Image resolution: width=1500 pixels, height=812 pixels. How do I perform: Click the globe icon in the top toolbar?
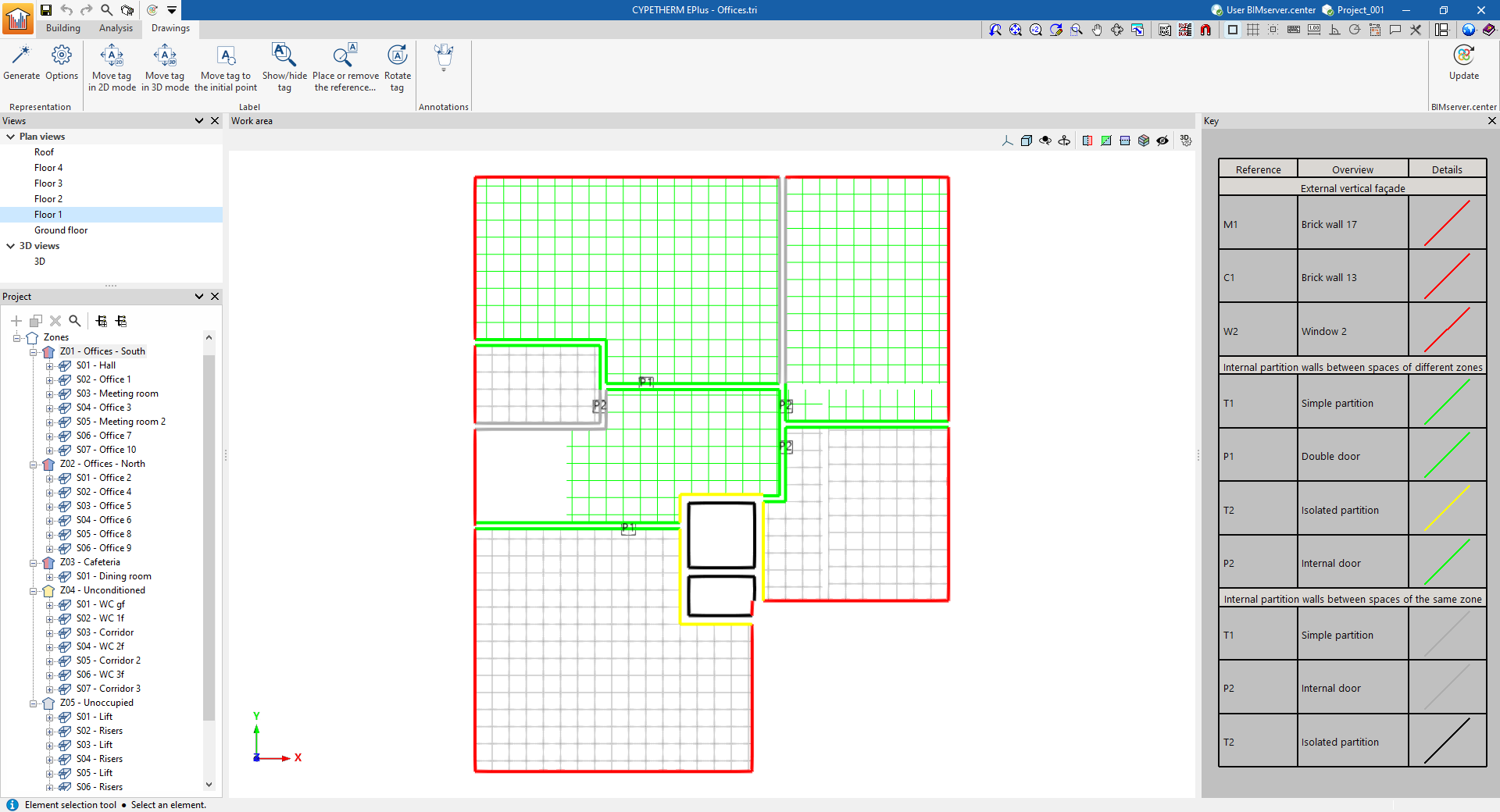pyautogui.click(x=1469, y=30)
